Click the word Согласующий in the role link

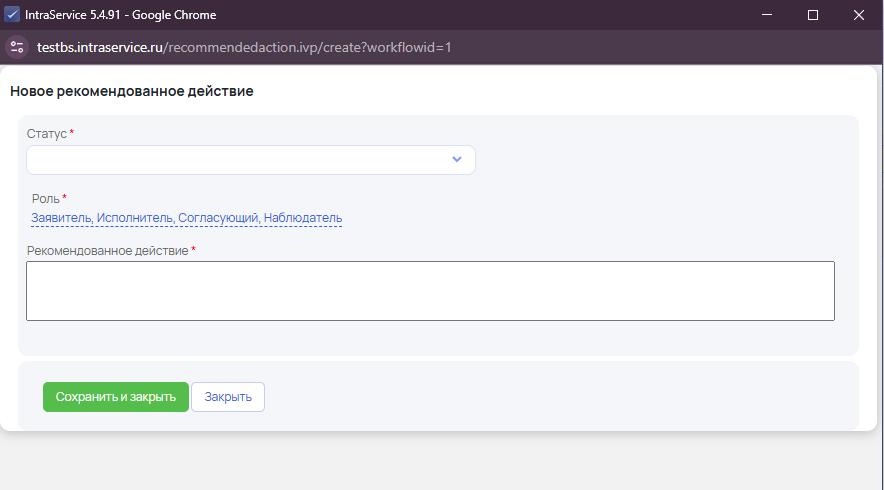(x=218, y=218)
